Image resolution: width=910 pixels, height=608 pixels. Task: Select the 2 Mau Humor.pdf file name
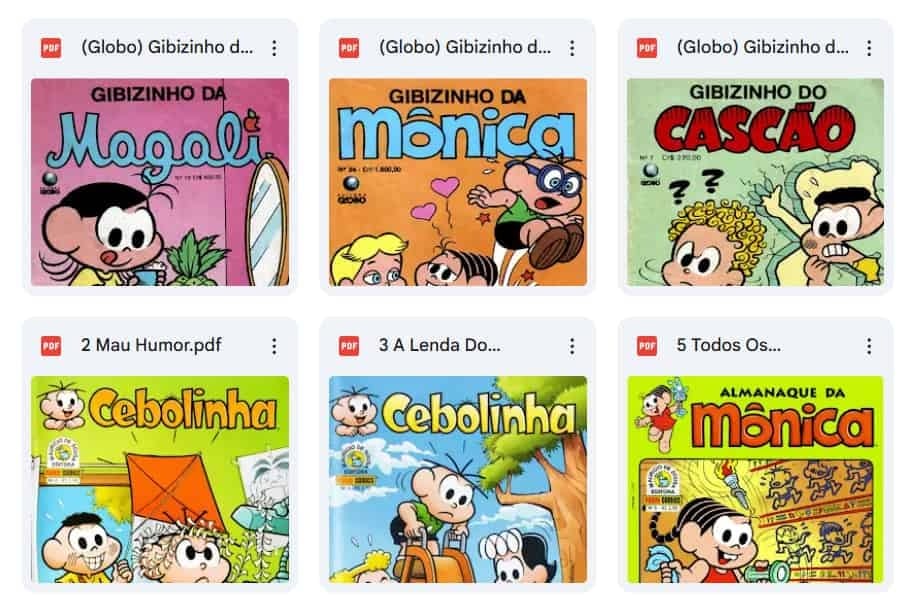point(151,345)
